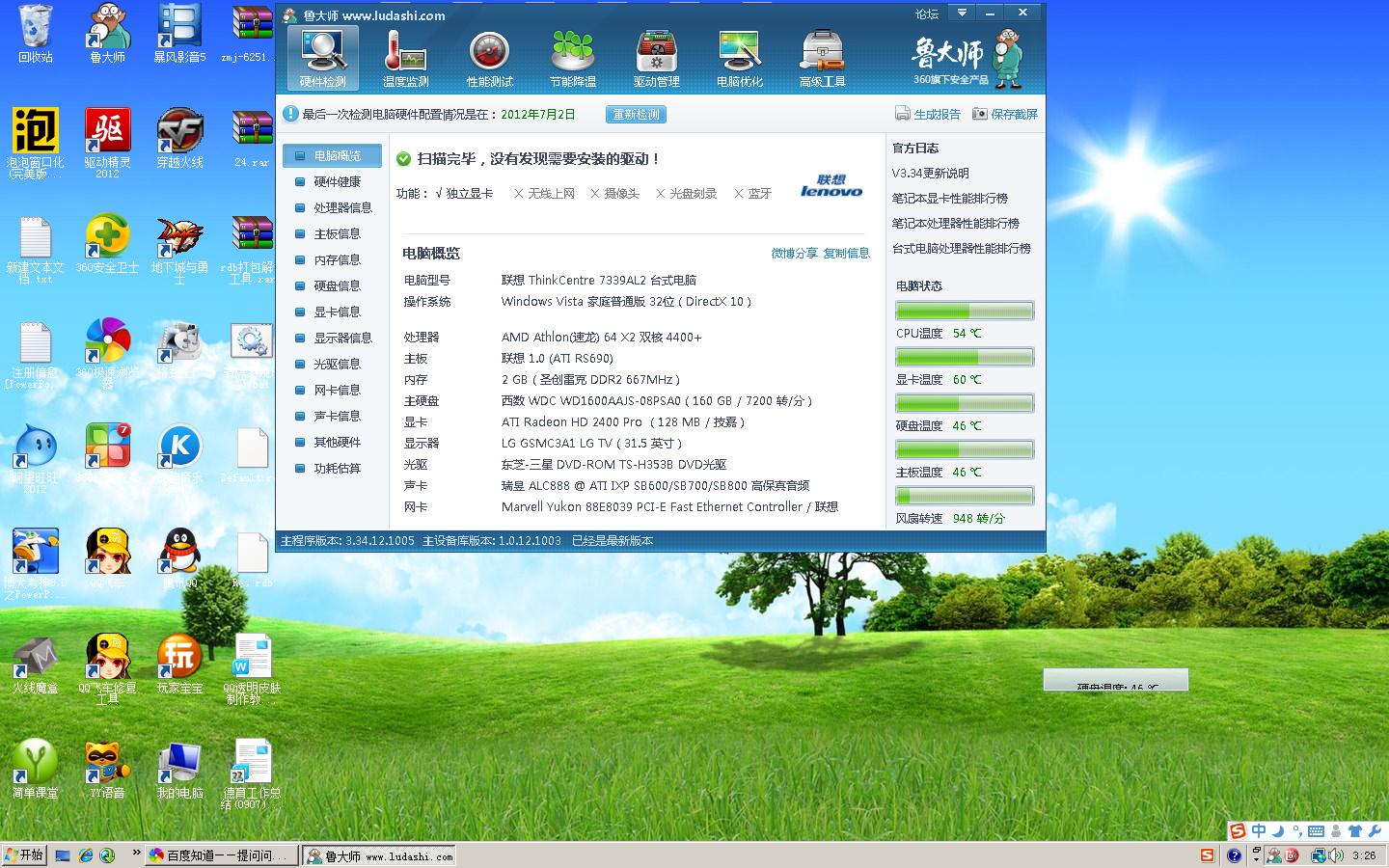Click the CPU温度 temperature bar
The image size is (1389, 868).
pos(965,311)
